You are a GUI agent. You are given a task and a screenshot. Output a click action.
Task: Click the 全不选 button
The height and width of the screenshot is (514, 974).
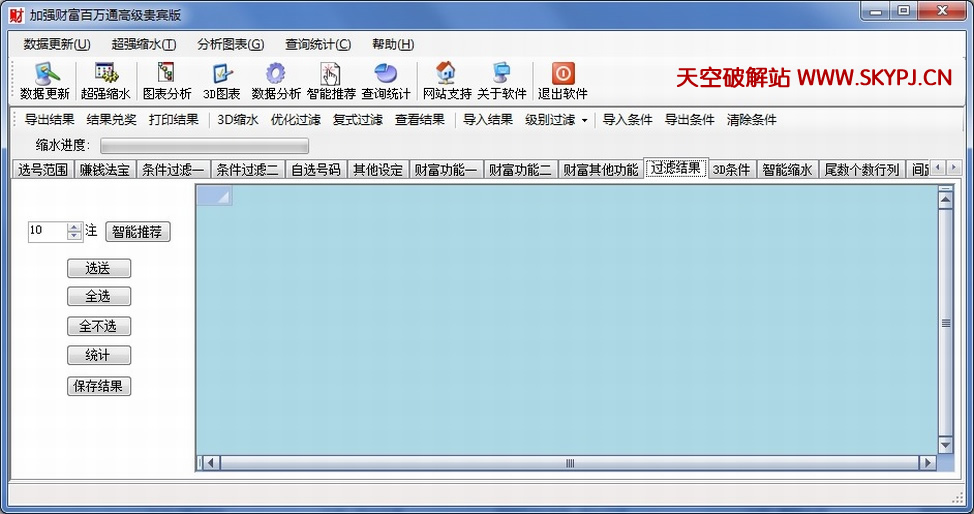[99, 326]
